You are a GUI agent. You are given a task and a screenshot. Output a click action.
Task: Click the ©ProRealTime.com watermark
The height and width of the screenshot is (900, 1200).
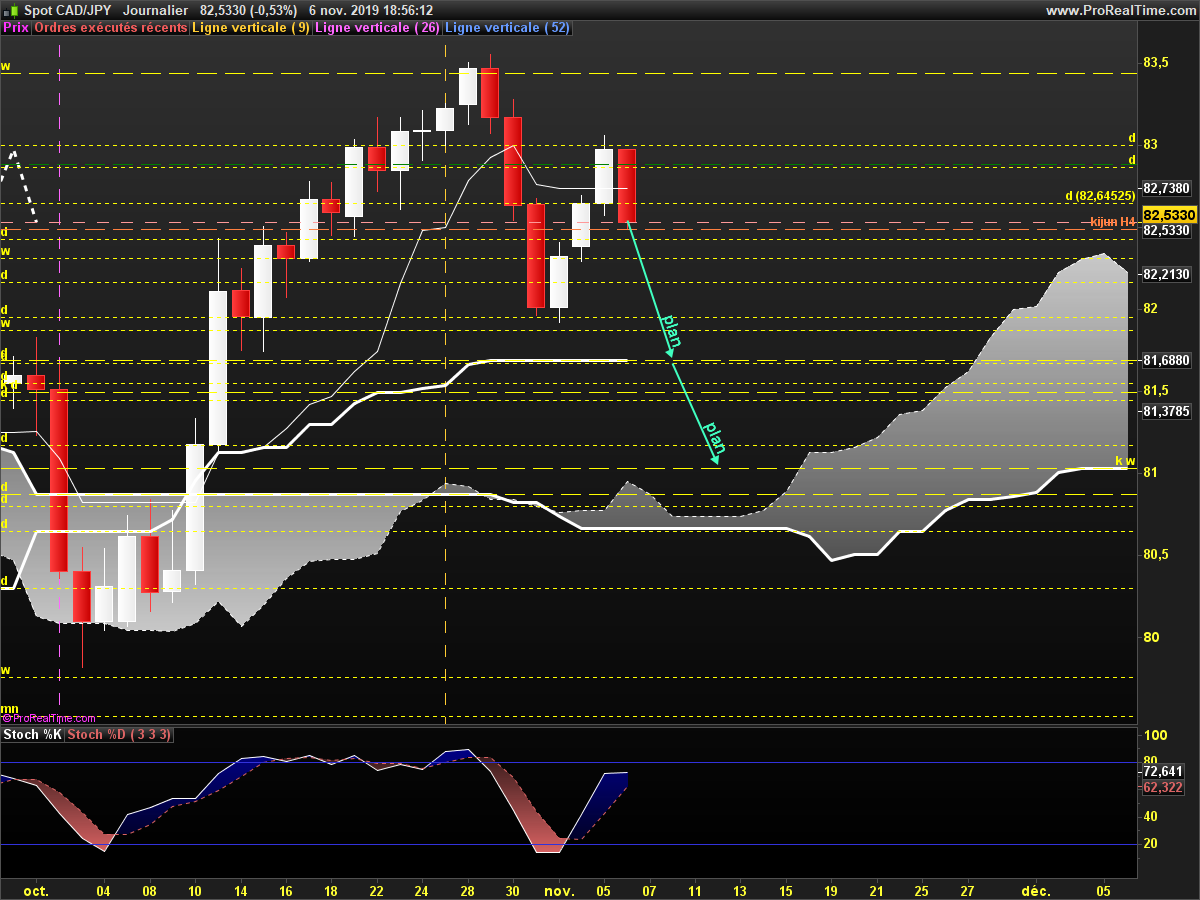click(x=49, y=718)
